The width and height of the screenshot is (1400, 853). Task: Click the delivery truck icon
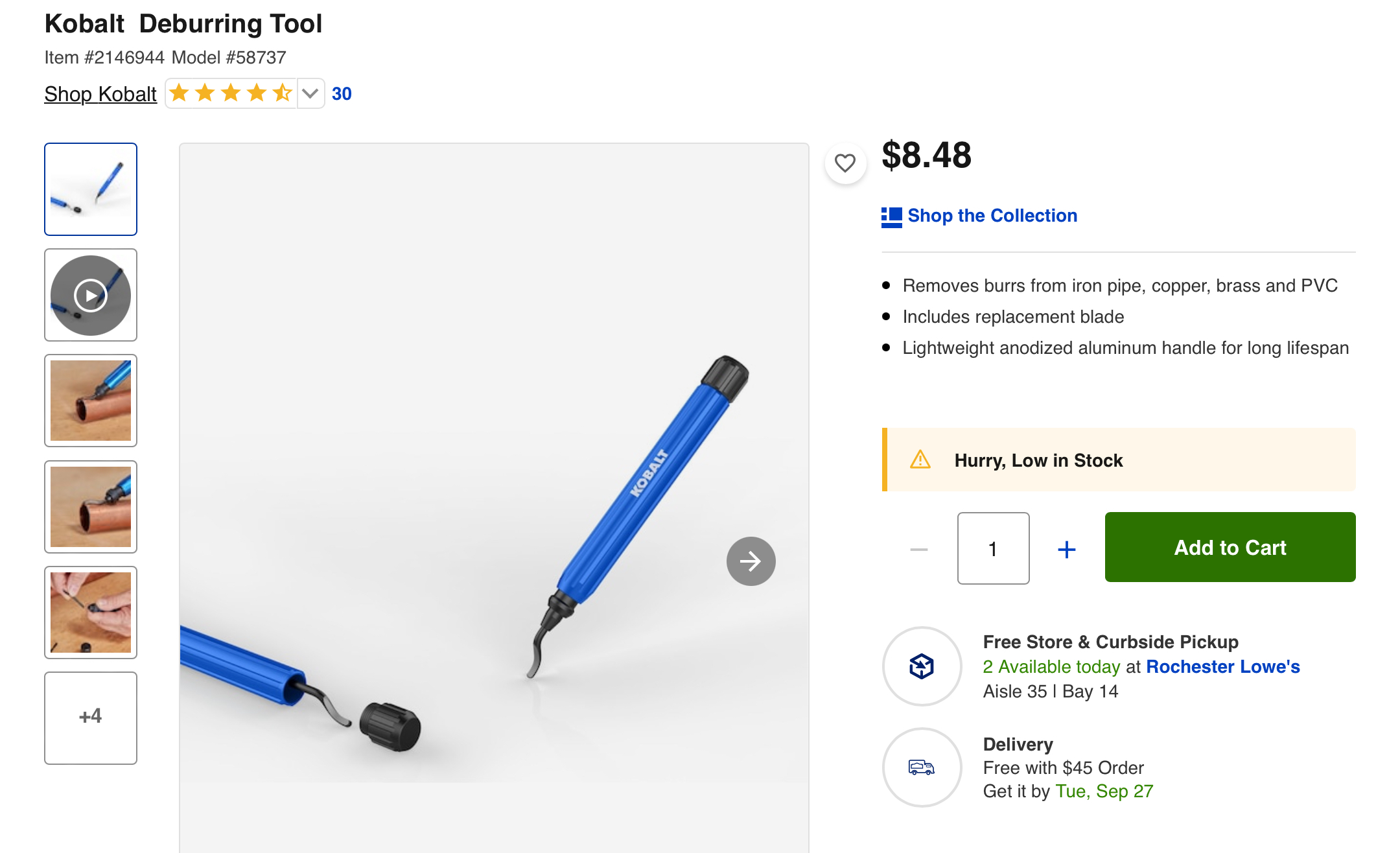point(922,767)
